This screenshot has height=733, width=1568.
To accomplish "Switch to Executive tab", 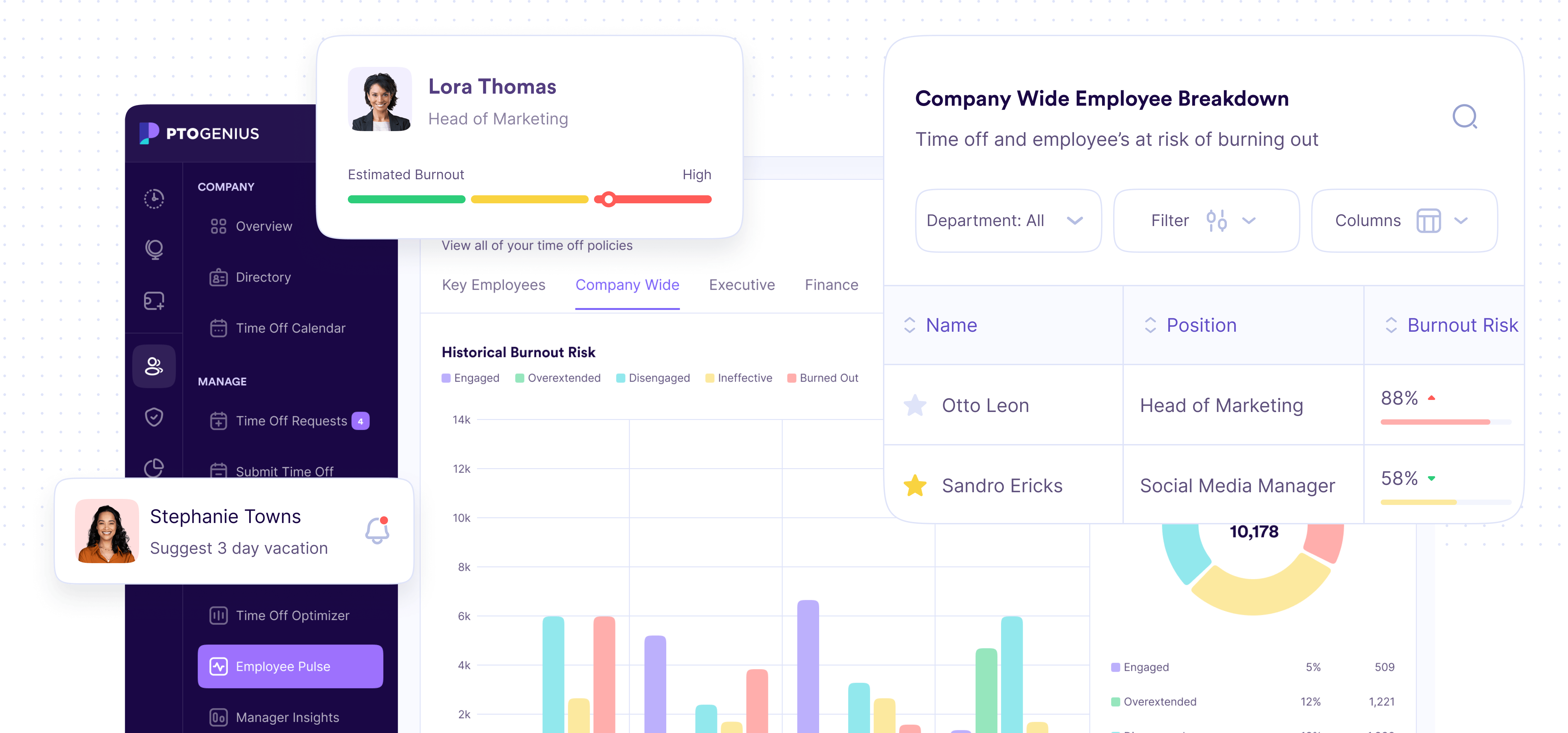I will [742, 285].
